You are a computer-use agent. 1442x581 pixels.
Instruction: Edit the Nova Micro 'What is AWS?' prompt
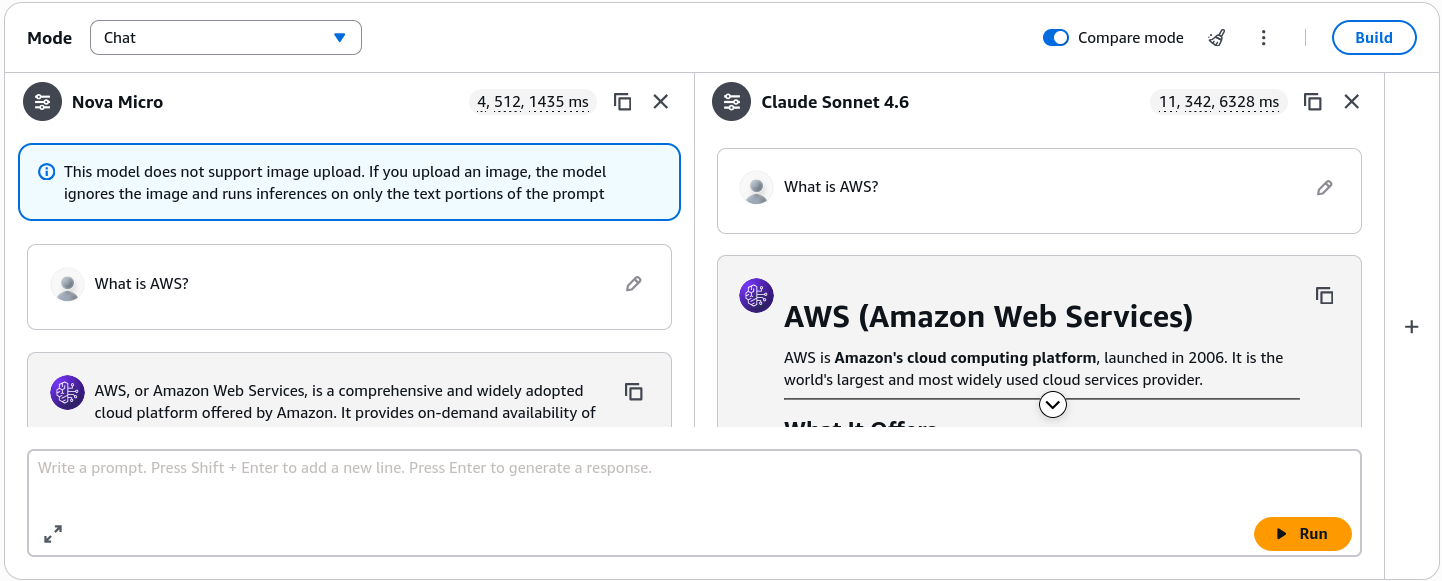coord(633,284)
